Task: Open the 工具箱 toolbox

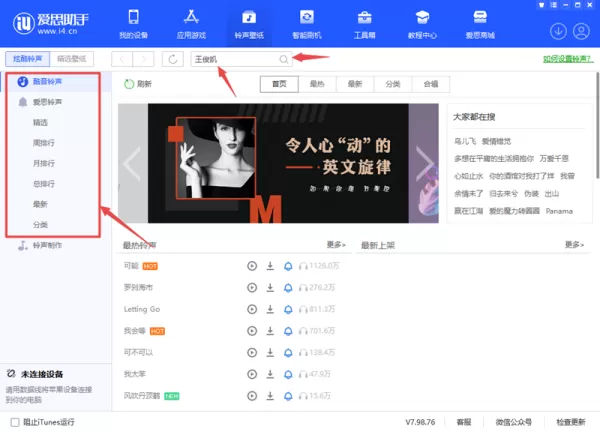Action: (x=364, y=24)
